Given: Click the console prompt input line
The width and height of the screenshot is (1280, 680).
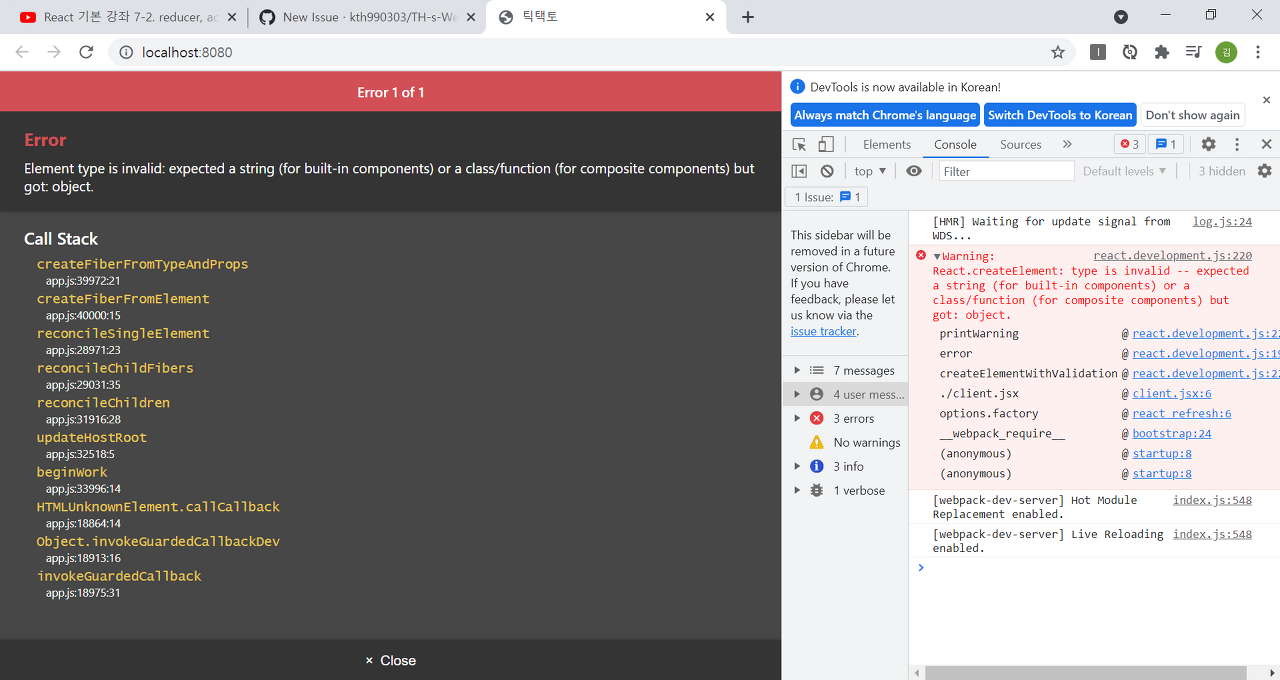Looking at the screenshot, I should point(1095,567).
